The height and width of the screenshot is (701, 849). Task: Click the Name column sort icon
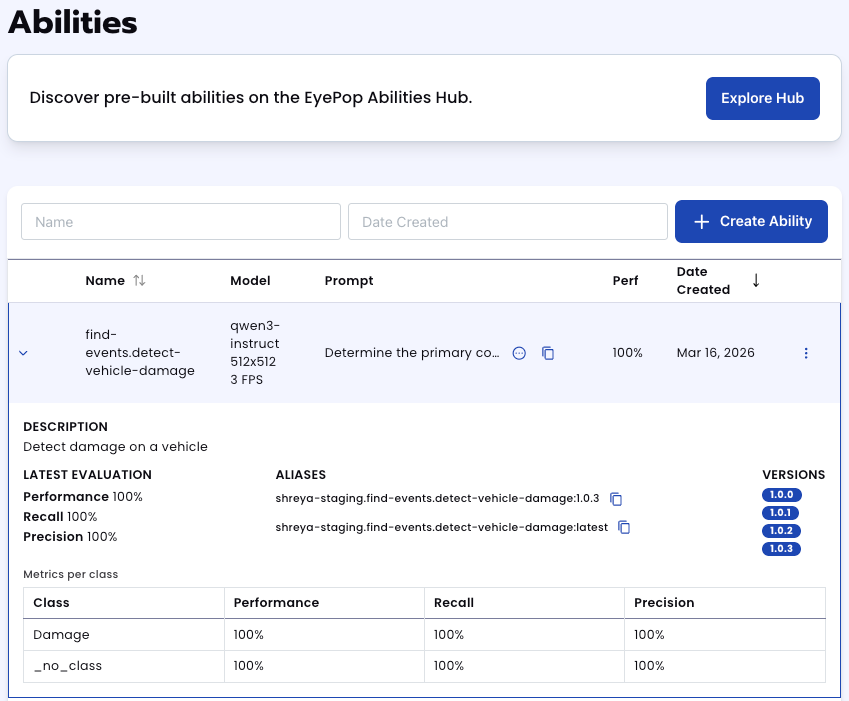139,281
